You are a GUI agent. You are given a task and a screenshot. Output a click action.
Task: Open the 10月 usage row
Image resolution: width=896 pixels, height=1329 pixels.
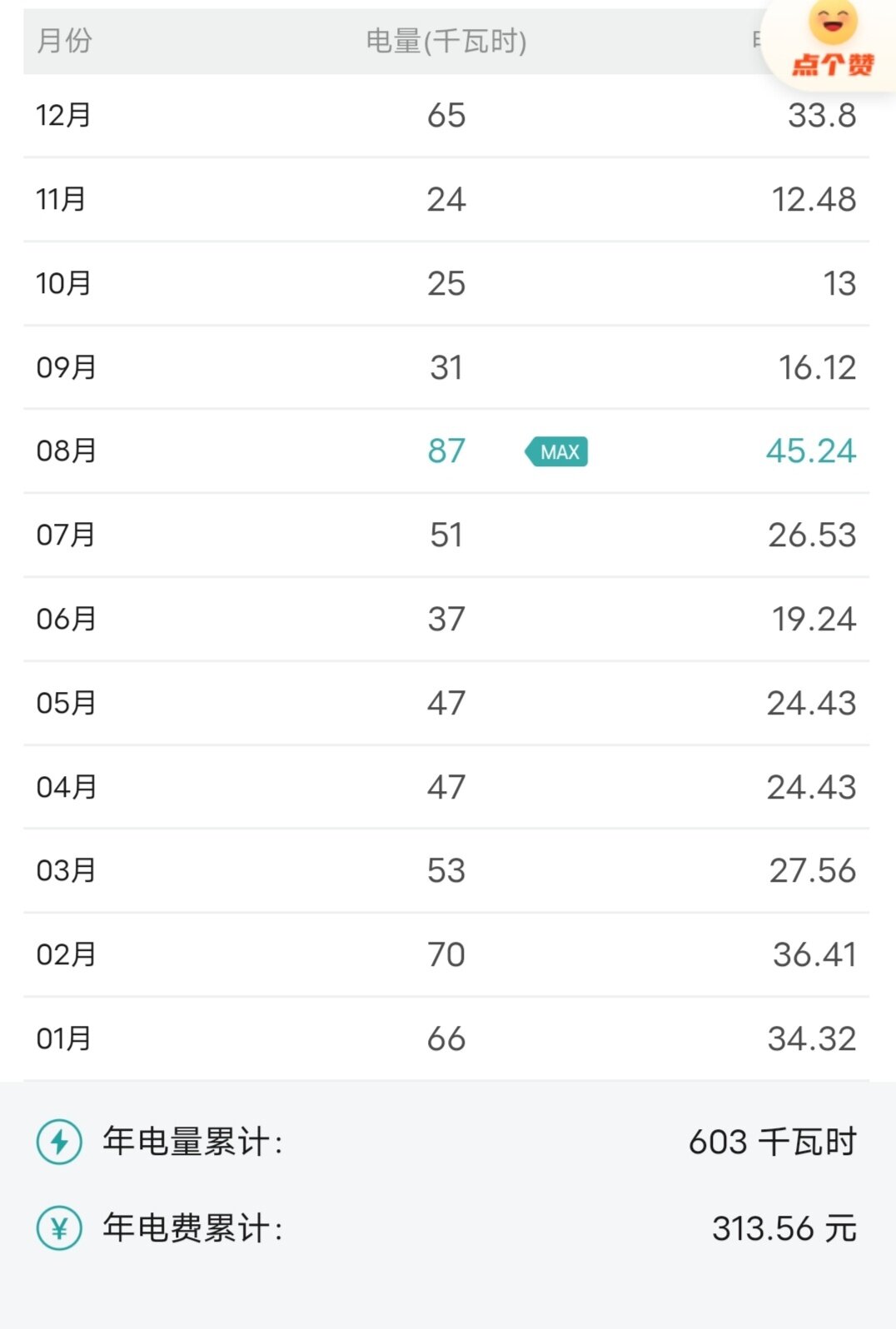pyautogui.click(x=446, y=284)
